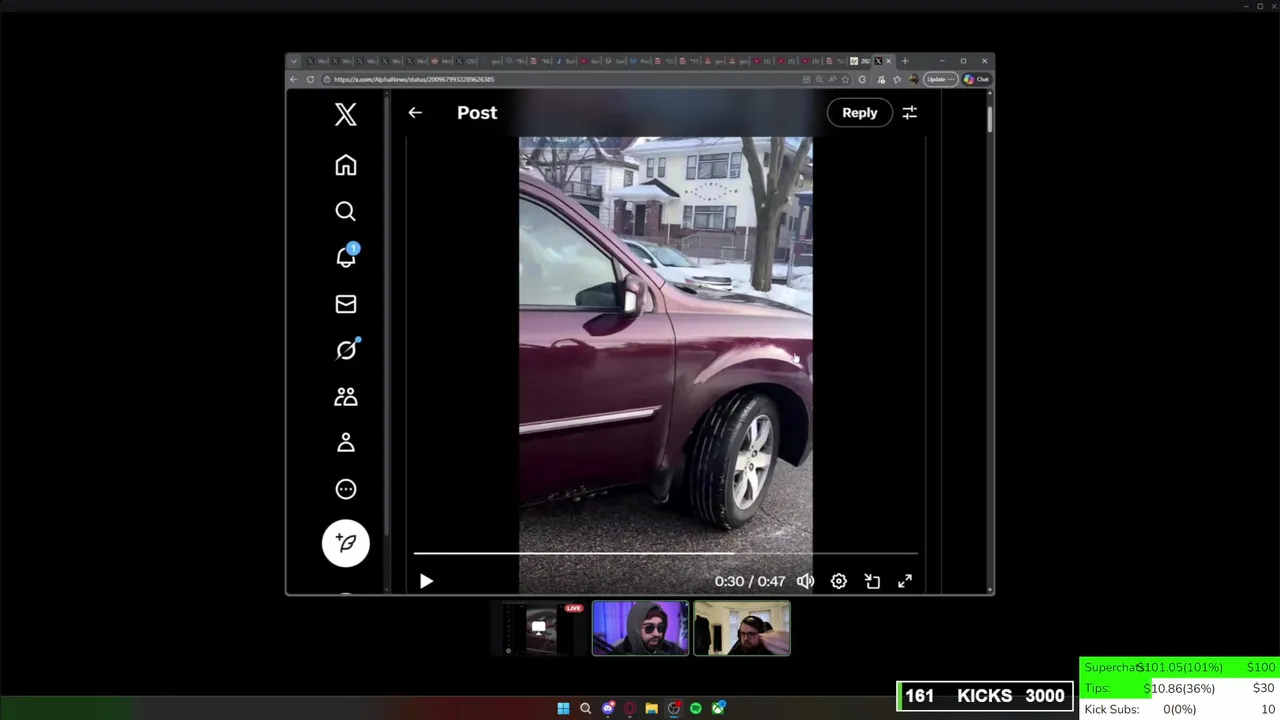Open More circle menu in sidebar
Viewport: 1280px width, 720px height.
(346, 489)
